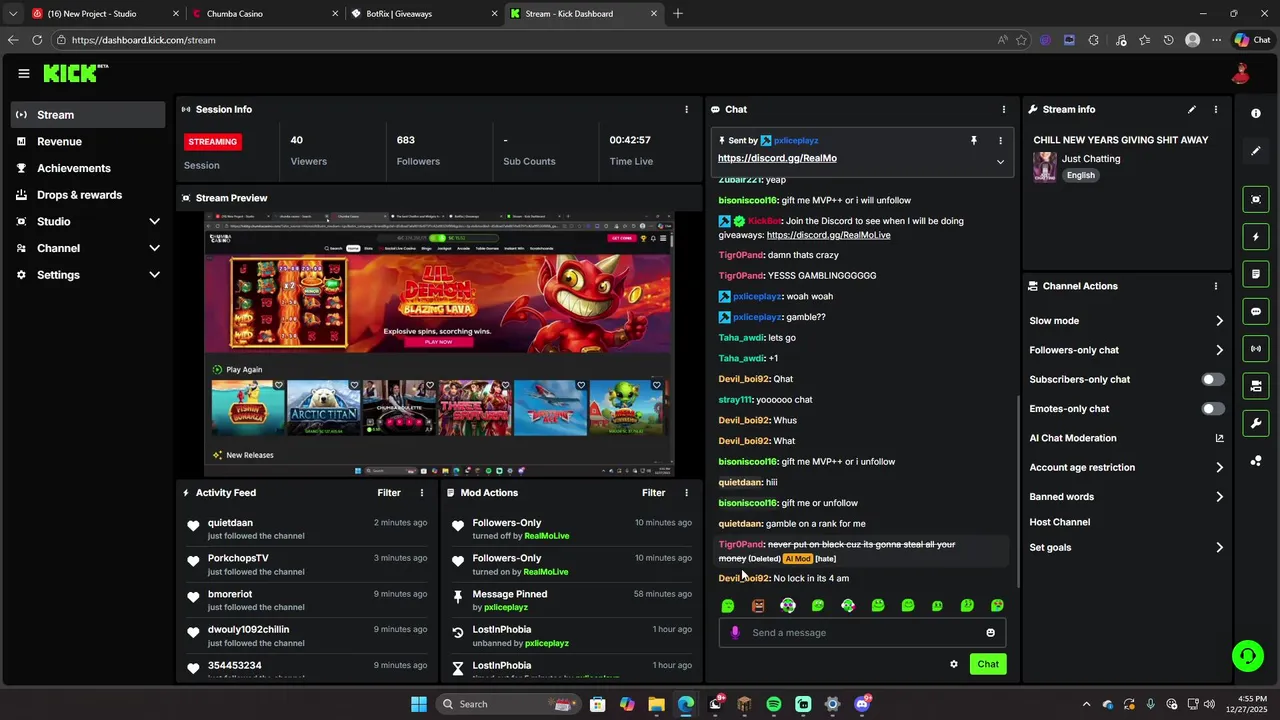Viewport: 1280px width, 720px height.
Task: Open Set goals chevron
Action: (1219, 548)
